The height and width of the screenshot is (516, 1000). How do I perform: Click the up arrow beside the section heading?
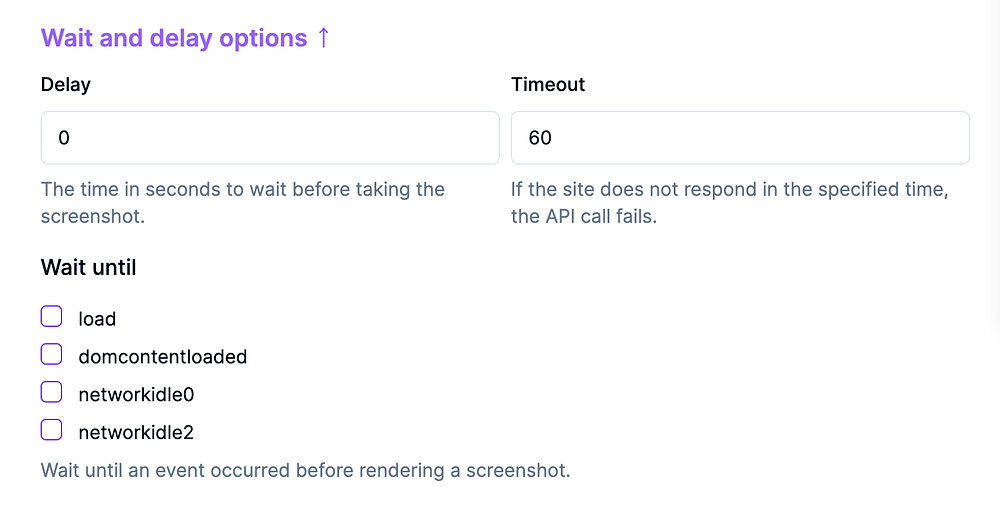pos(323,38)
